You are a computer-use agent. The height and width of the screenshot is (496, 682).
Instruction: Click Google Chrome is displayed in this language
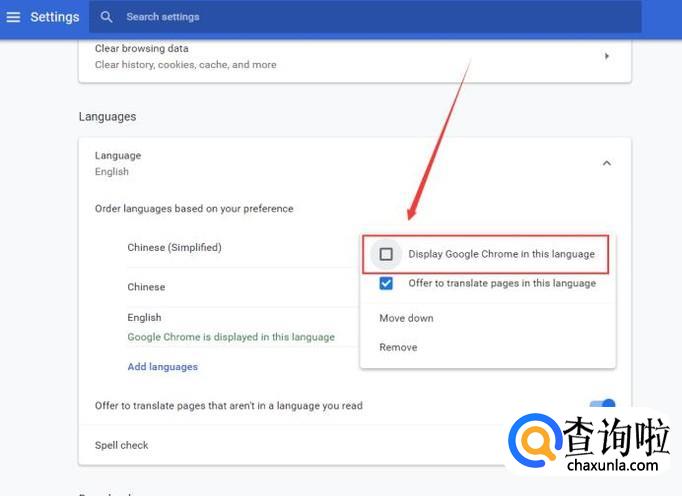(x=231, y=337)
